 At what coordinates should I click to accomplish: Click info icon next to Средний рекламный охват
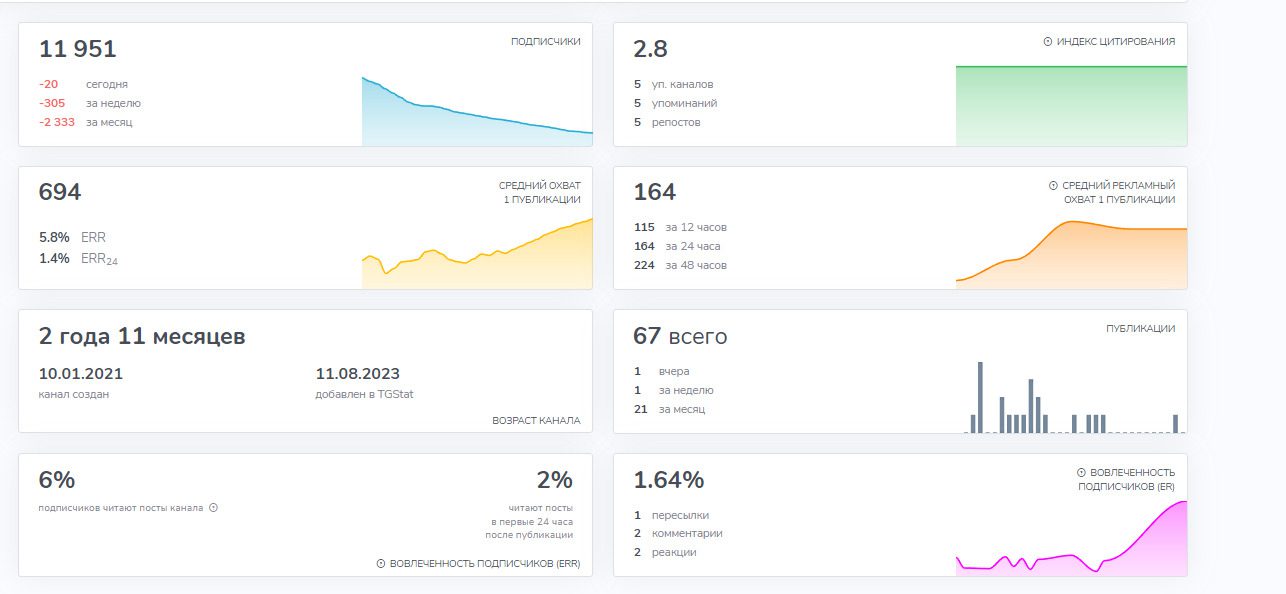click(1053, 186)
